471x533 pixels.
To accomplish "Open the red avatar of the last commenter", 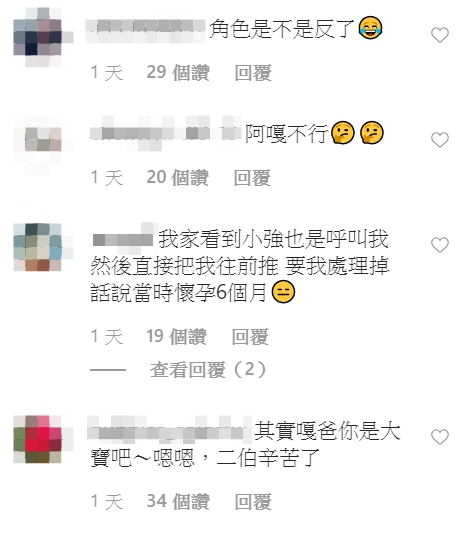I will [37, 439].
